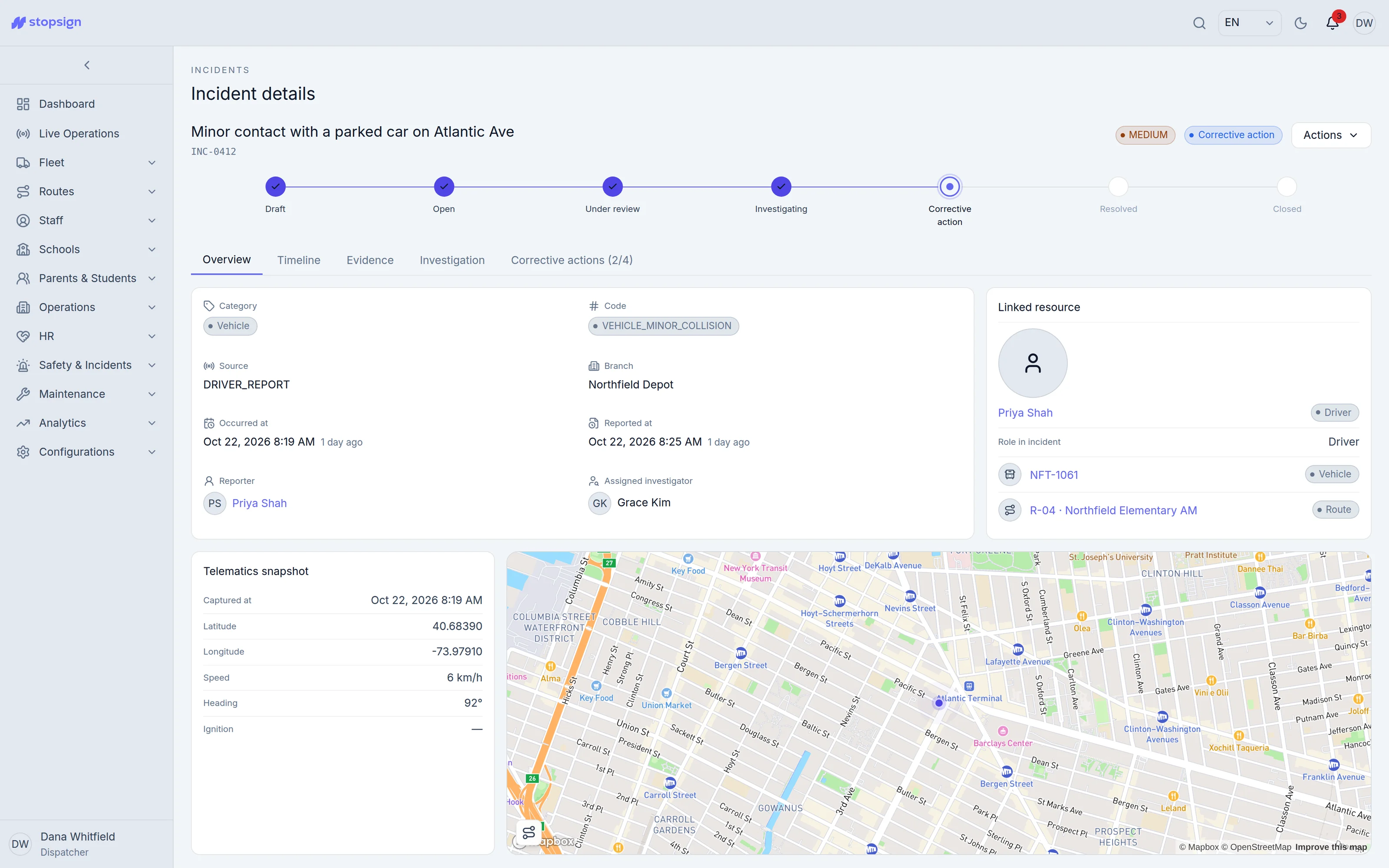The height and width of the screenshot is (868, 1389).
Task: Click the Investigating stage checkmark
Action: click(781, 187)
